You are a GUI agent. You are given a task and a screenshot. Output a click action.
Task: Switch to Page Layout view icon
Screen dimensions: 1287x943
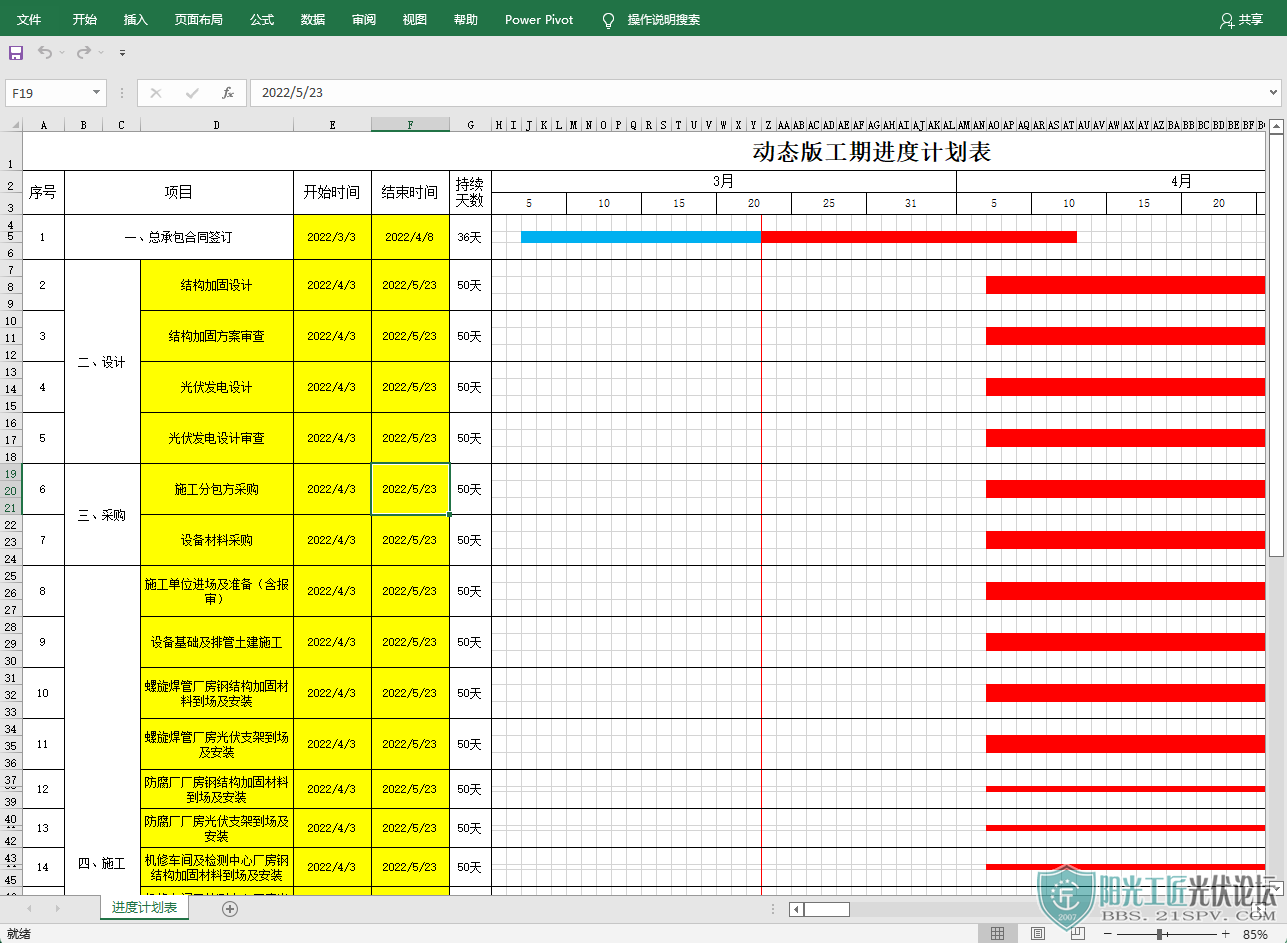(1038, 934)
